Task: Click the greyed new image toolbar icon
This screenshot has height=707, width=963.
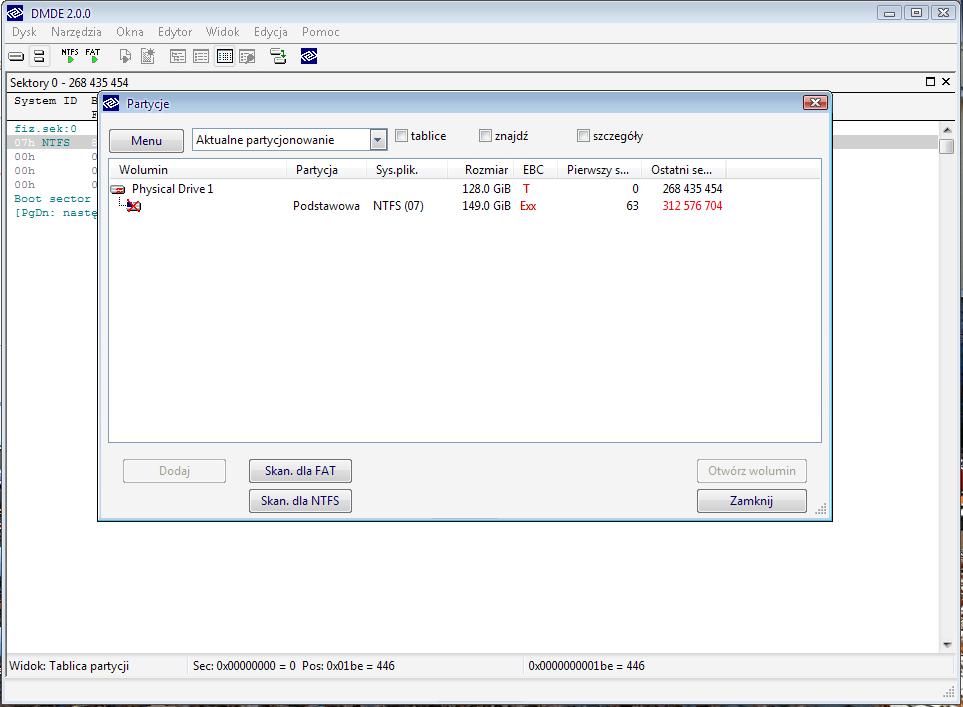Action: click(x=148, y=57)
